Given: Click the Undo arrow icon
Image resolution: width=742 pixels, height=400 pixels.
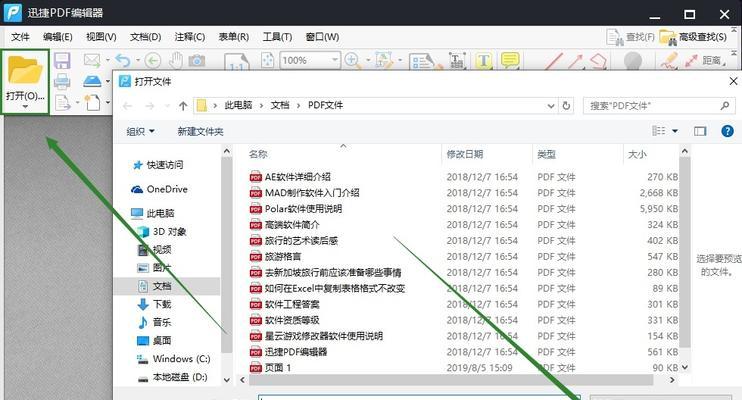Looking at the screenshot, I should coord(123,60).
